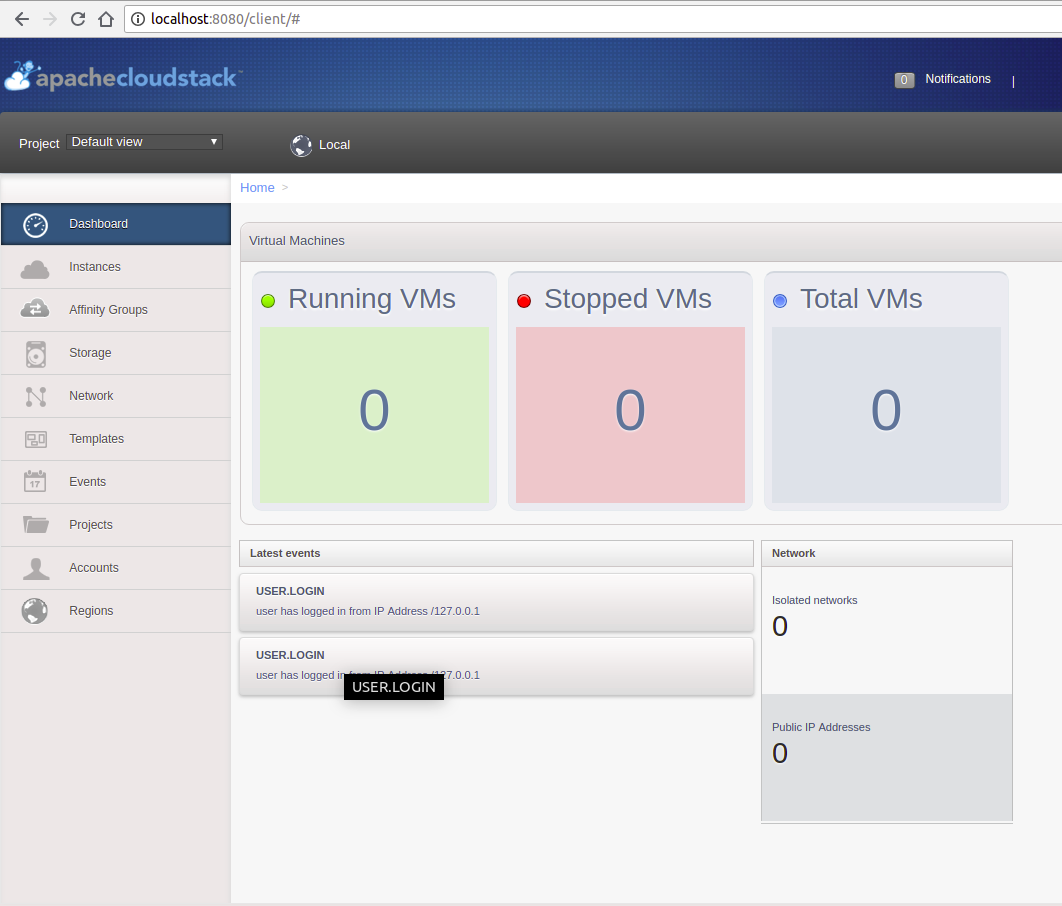Screen dimensions: 1062x906
Task: Click the Projects folder icon
Action: (x=36, y=524)
